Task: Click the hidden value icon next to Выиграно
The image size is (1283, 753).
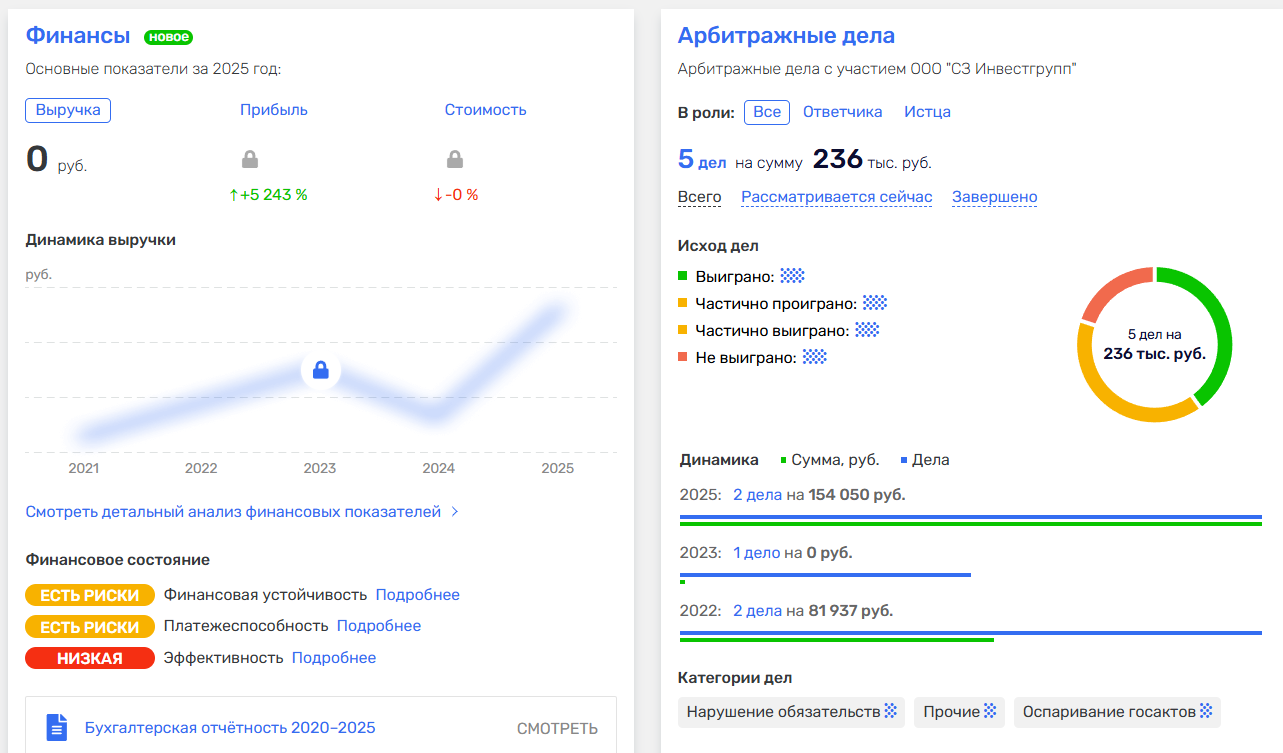Action: tap(792, 275)
